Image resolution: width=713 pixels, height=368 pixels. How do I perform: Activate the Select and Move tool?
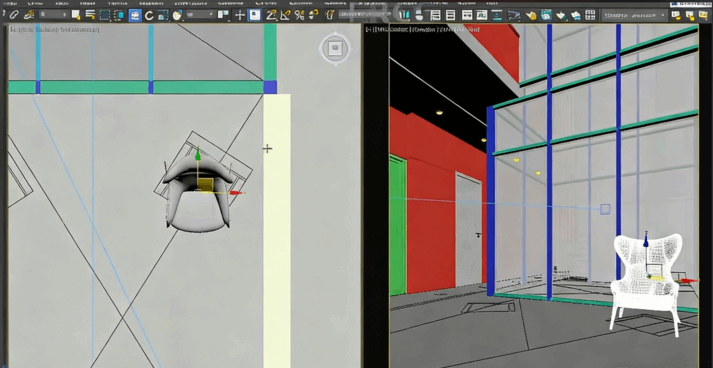135,15
